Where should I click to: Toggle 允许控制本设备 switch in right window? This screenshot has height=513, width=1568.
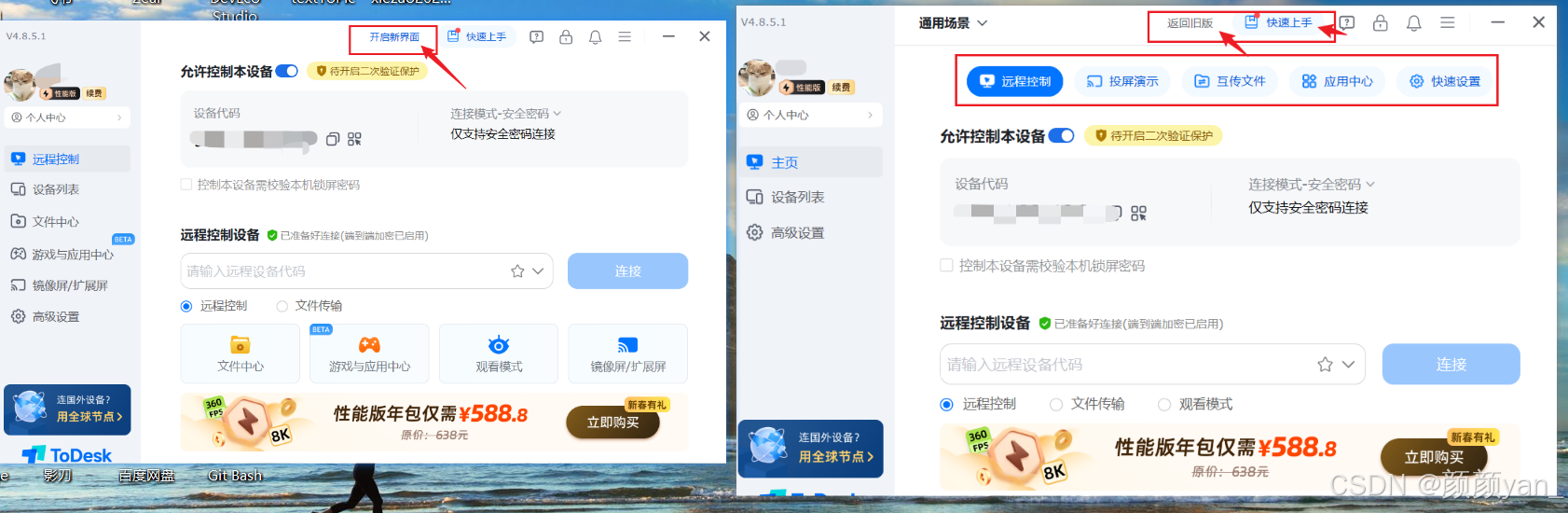coord(1062,136)
